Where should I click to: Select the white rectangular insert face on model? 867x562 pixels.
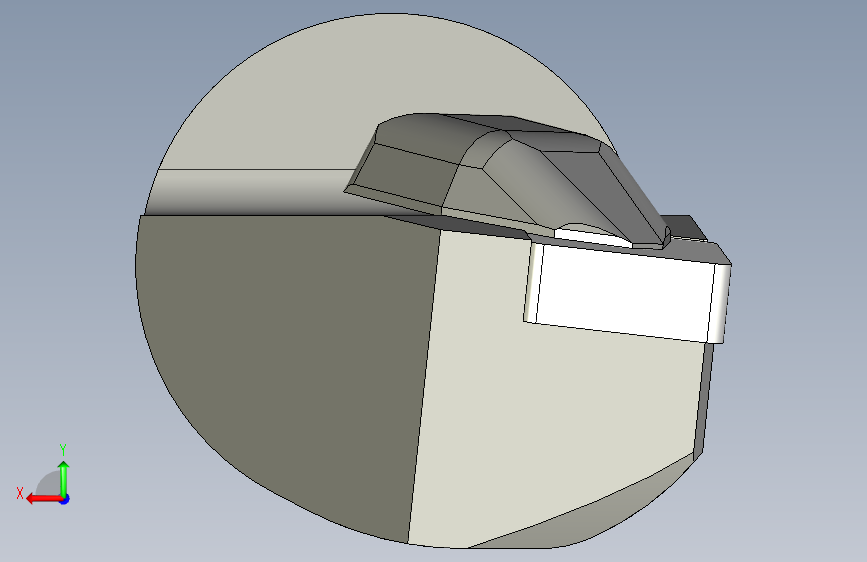(624, 293)
